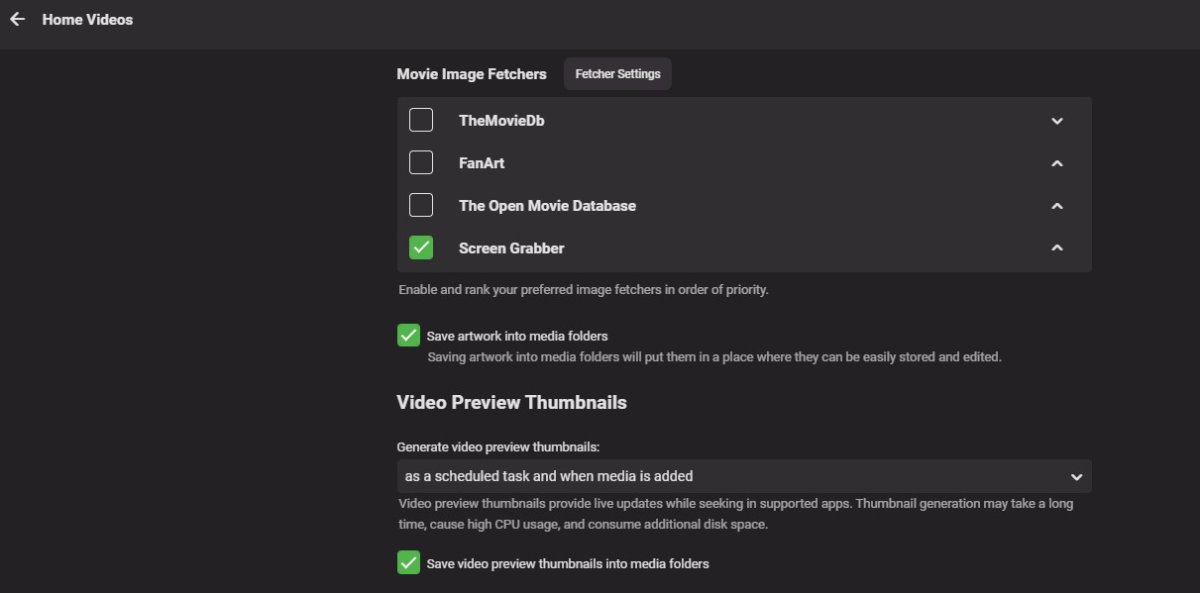Toggle Save video preview thumbnails into media folders
The height and width of the screenshot is (593, 1200).
click(x=408, y=563)
